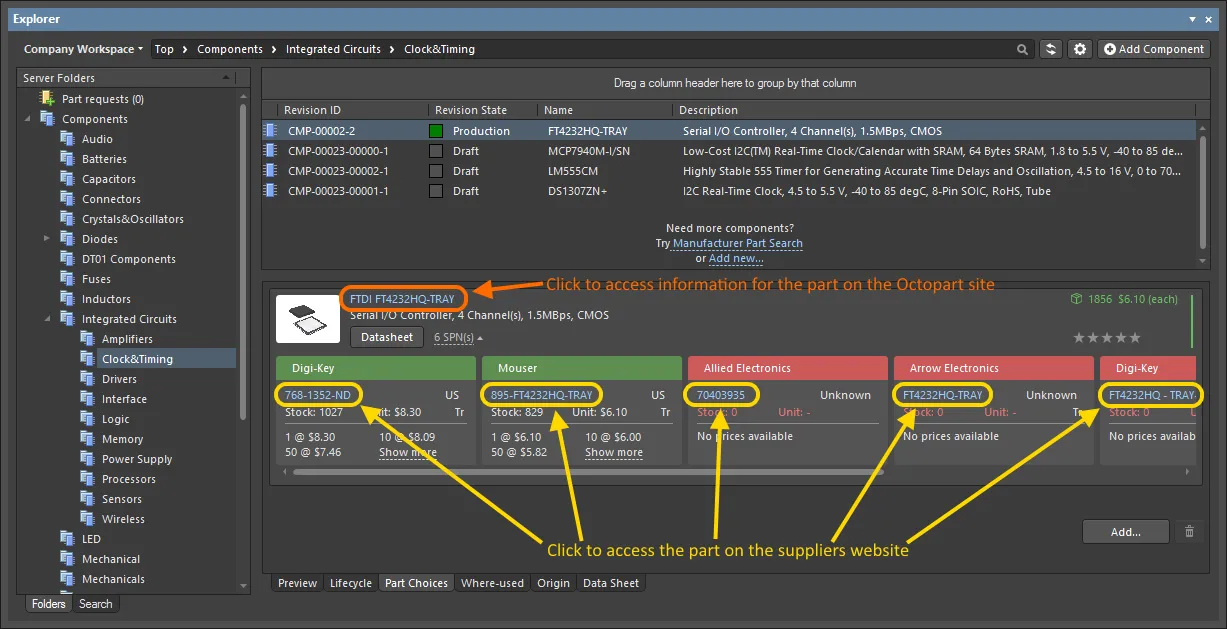Click Draft state box for LM555CM
The height and width of the screenshot is (629, 1227).
click(x=436, y=171)
